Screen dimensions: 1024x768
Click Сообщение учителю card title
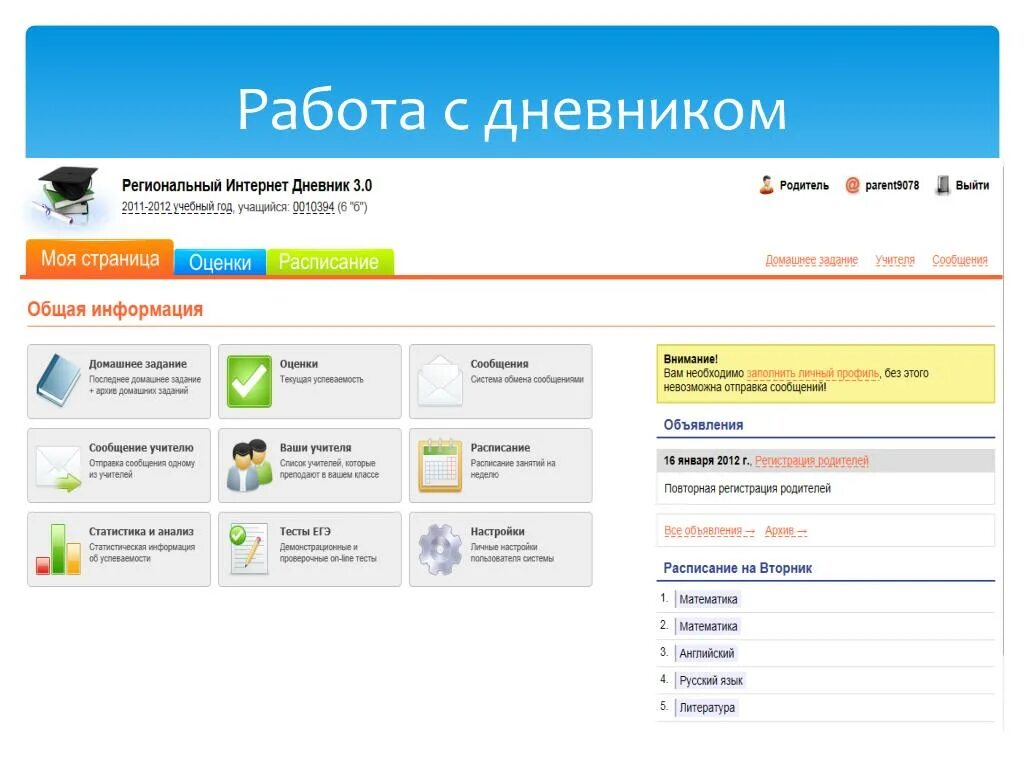141,447
